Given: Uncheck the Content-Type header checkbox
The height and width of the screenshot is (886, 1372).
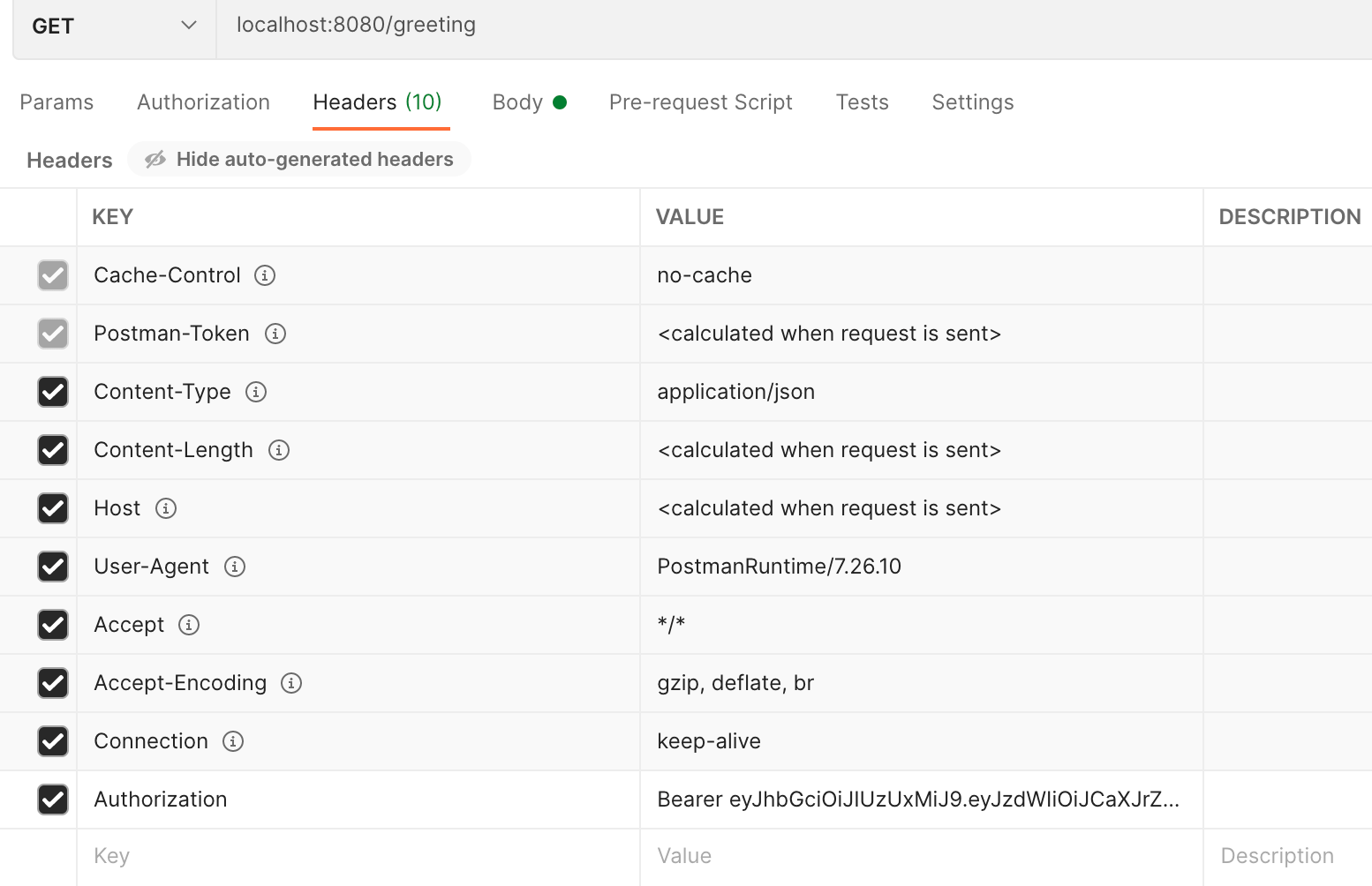Looking at the screenshot, I should pos(53,392).
